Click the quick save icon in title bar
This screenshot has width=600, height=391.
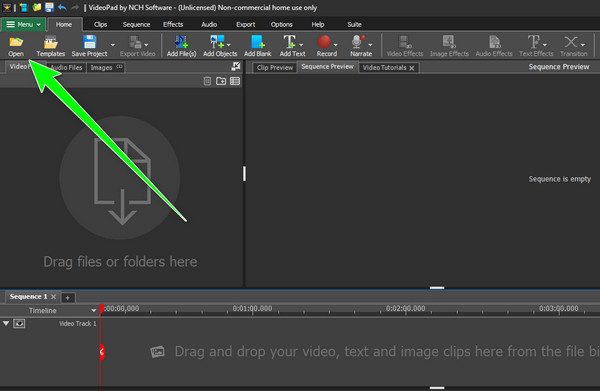coord(49,7)
